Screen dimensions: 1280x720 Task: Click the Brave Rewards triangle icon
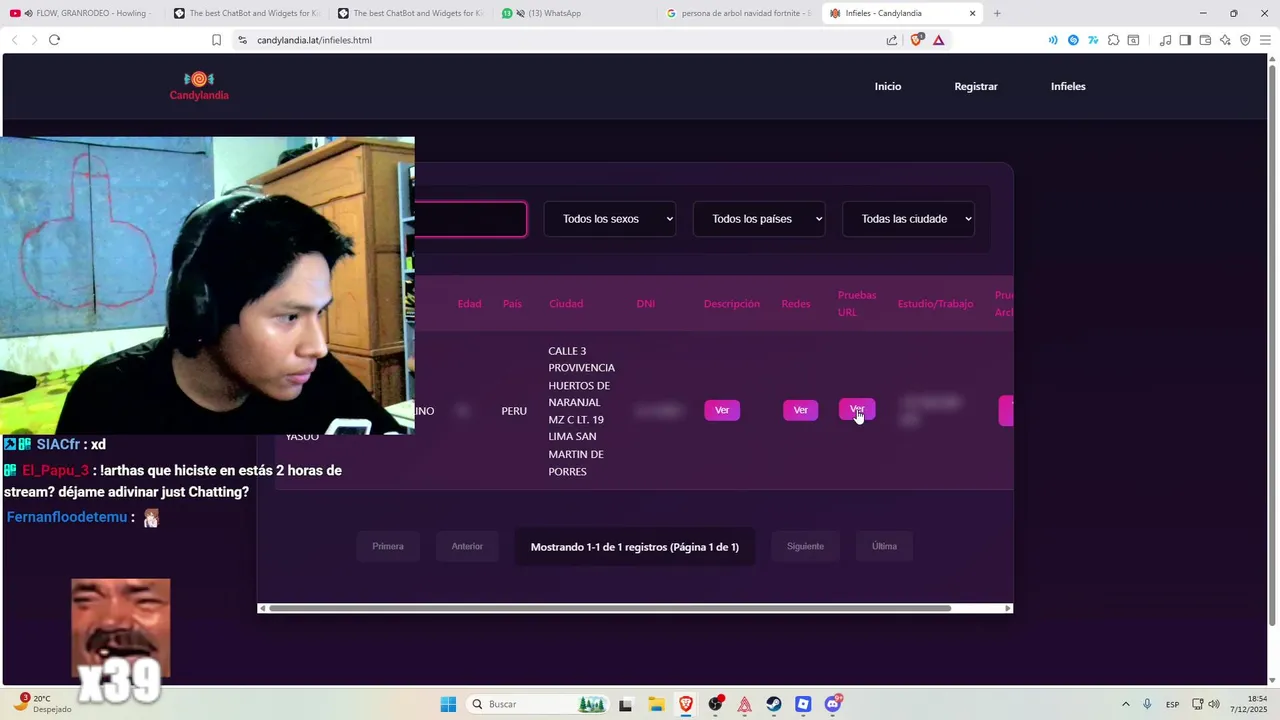click(938, 40)
